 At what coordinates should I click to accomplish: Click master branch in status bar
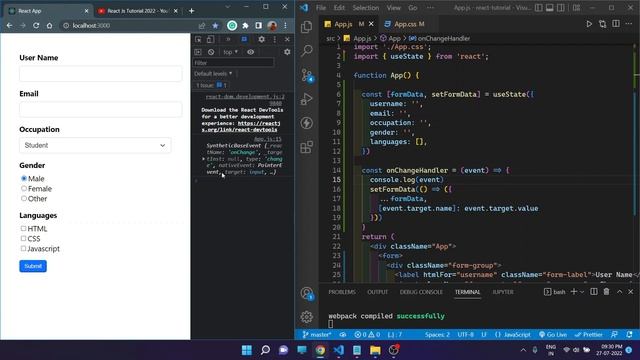point(317,335)
